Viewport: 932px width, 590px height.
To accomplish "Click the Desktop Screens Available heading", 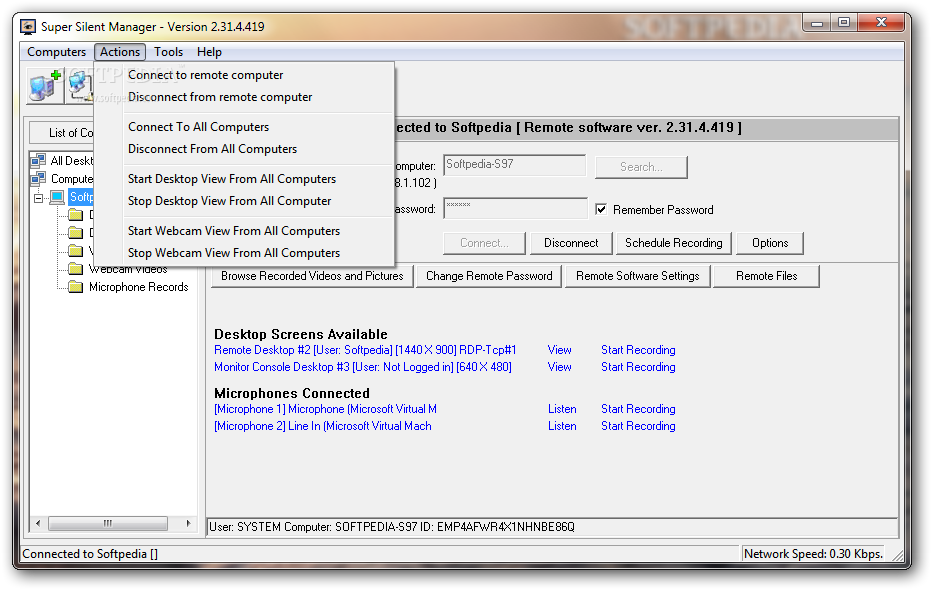I will [301, 334].
